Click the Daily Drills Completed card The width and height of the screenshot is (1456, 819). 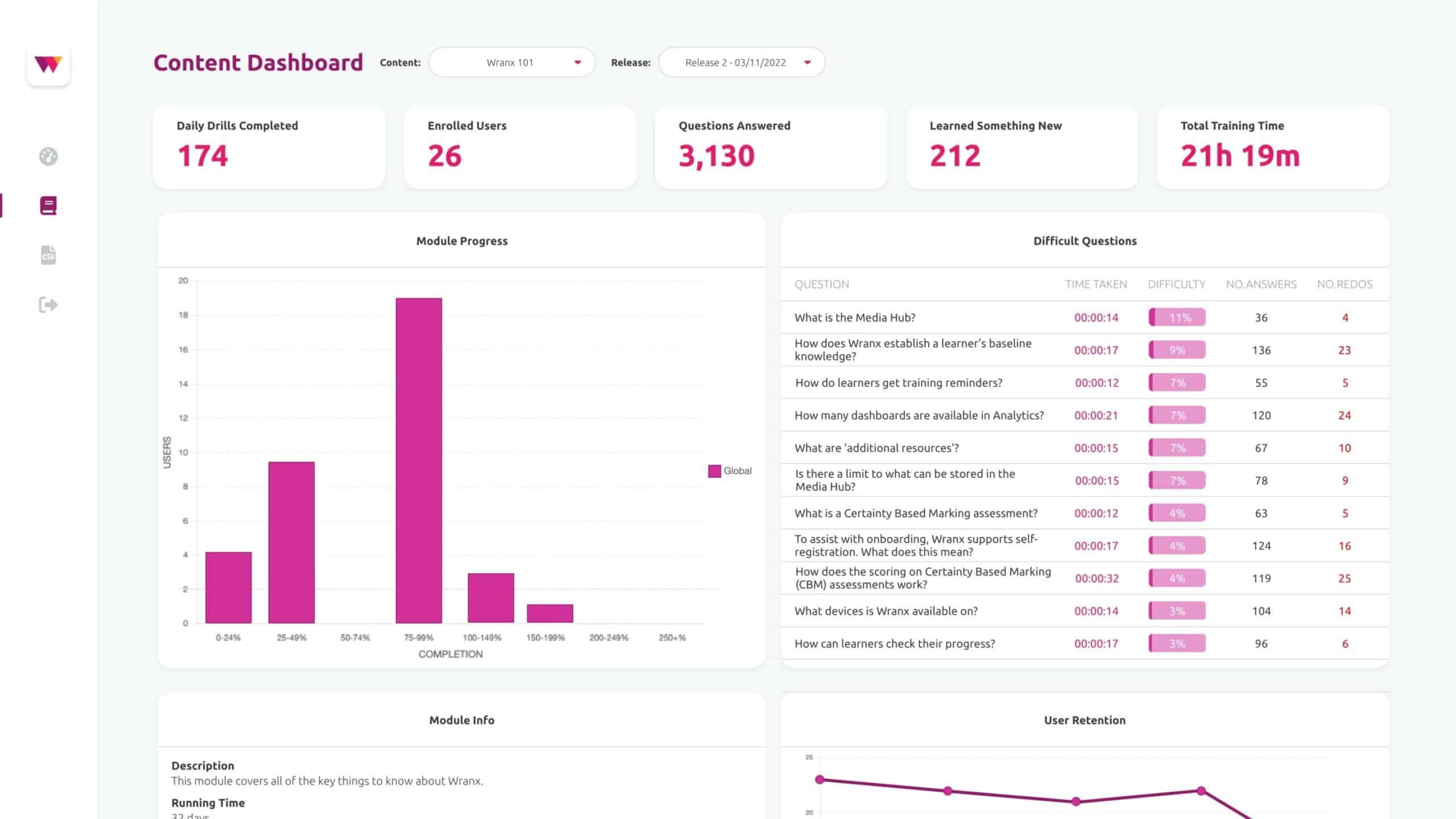(x=269, y=147)
